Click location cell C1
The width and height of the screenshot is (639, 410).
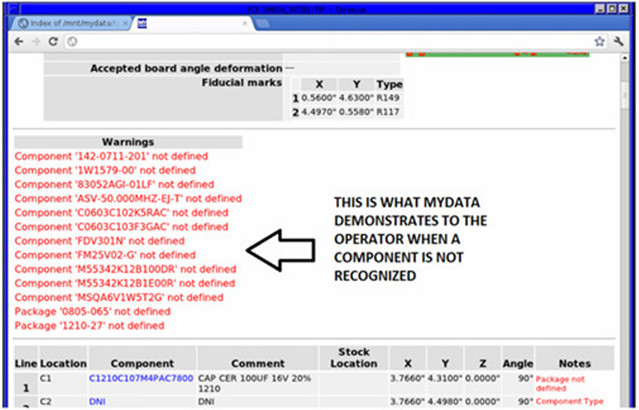click(x=46, y=378)
